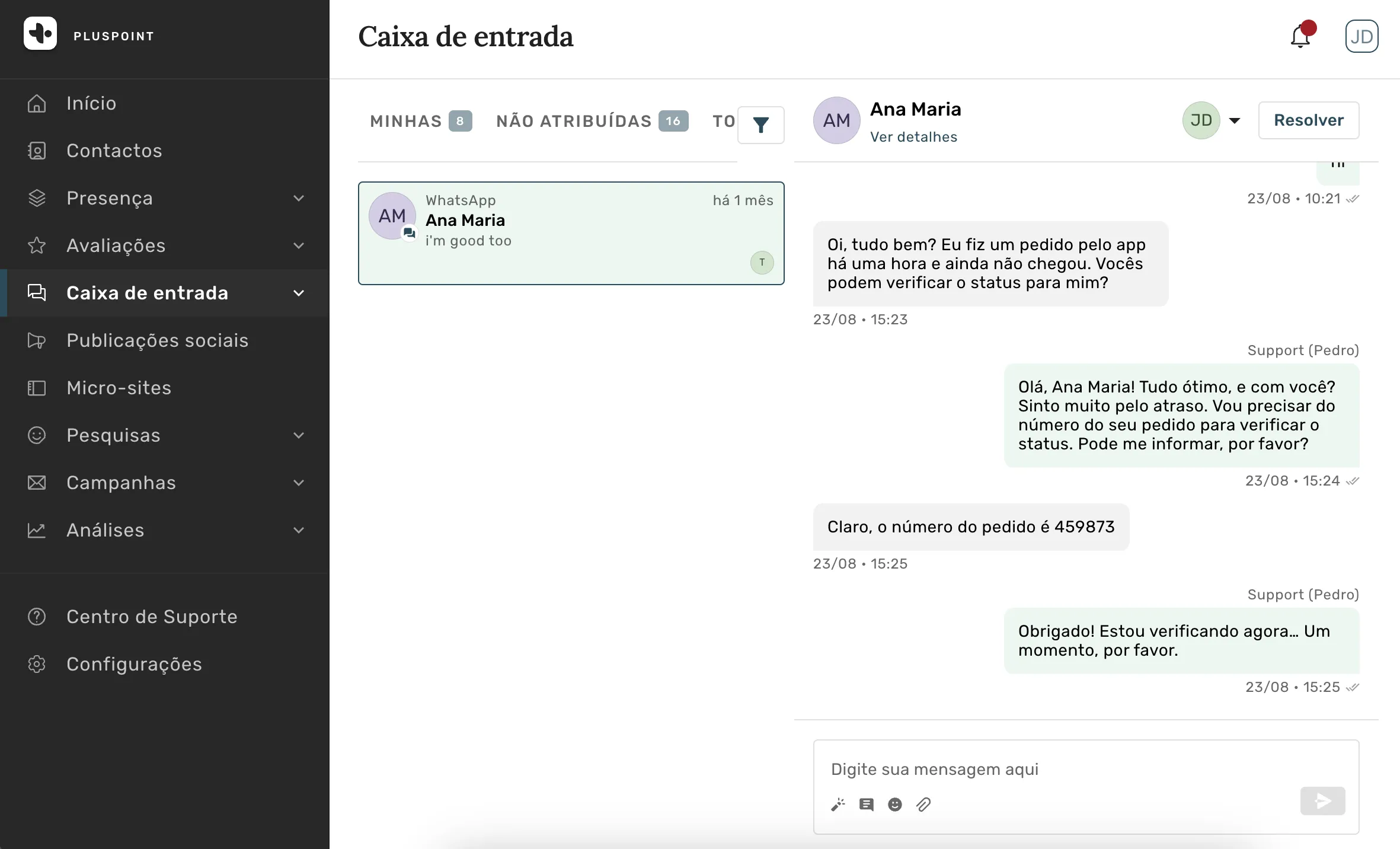
Task: Switch to the Não atribuídas tab
Action: [592, 121]
